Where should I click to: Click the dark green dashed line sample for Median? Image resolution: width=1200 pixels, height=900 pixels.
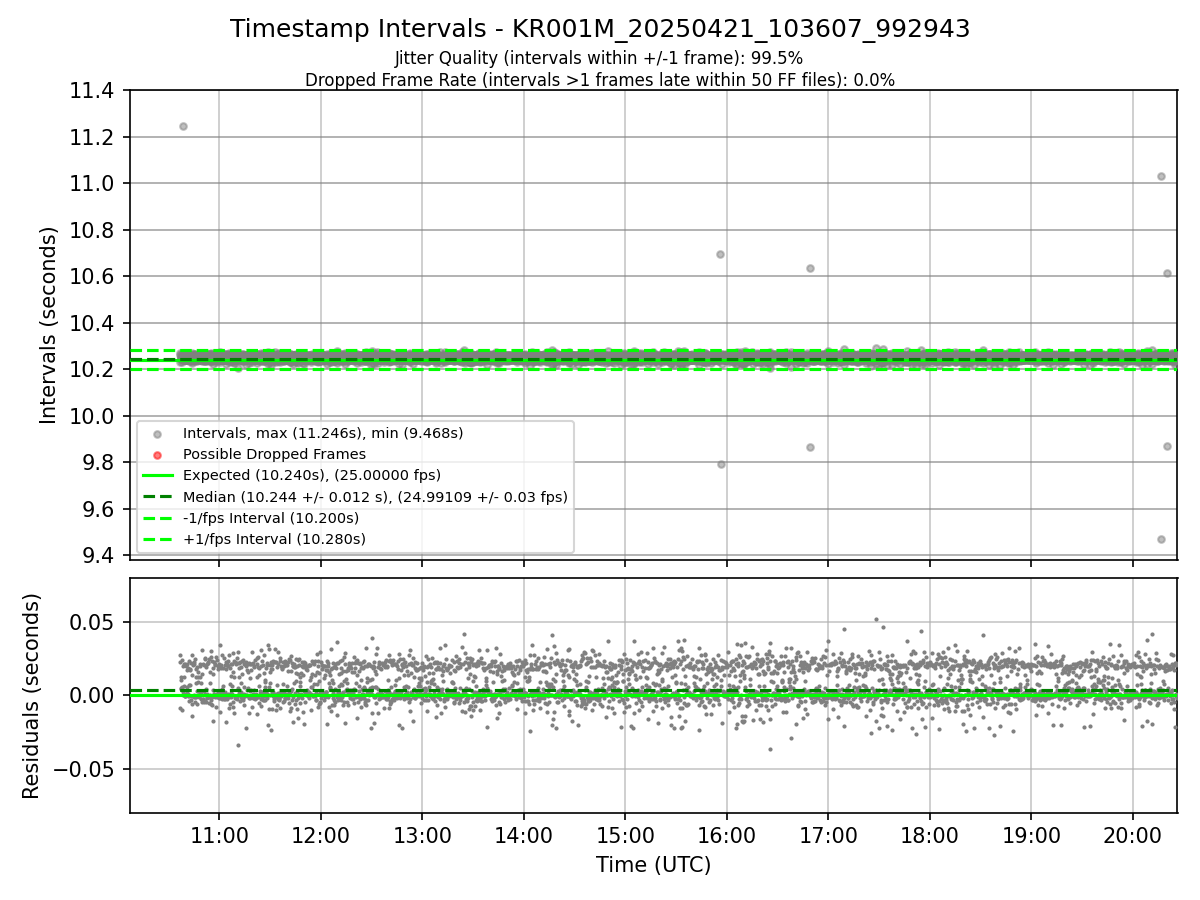pos(157,497)
